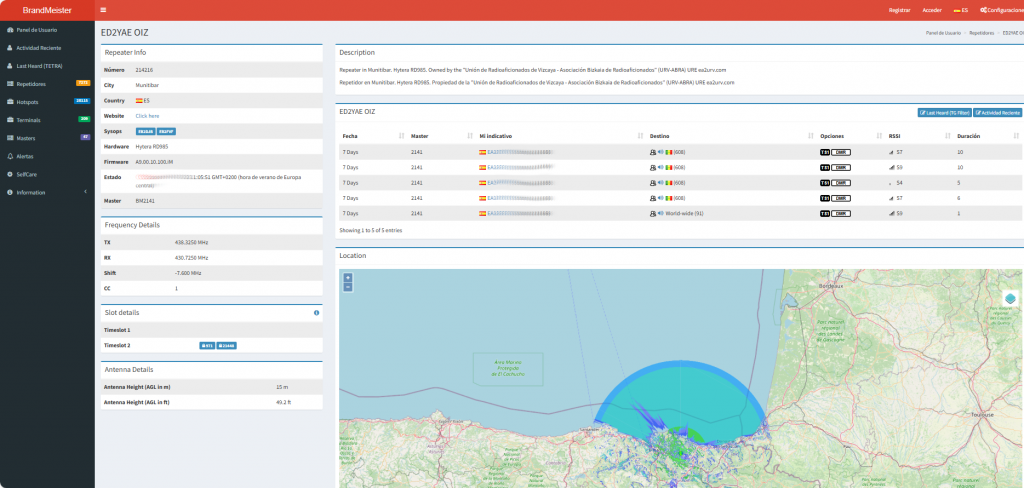1024x488 pixels.
Task: Open the map layers control
Action: (x=1009, y=299)
